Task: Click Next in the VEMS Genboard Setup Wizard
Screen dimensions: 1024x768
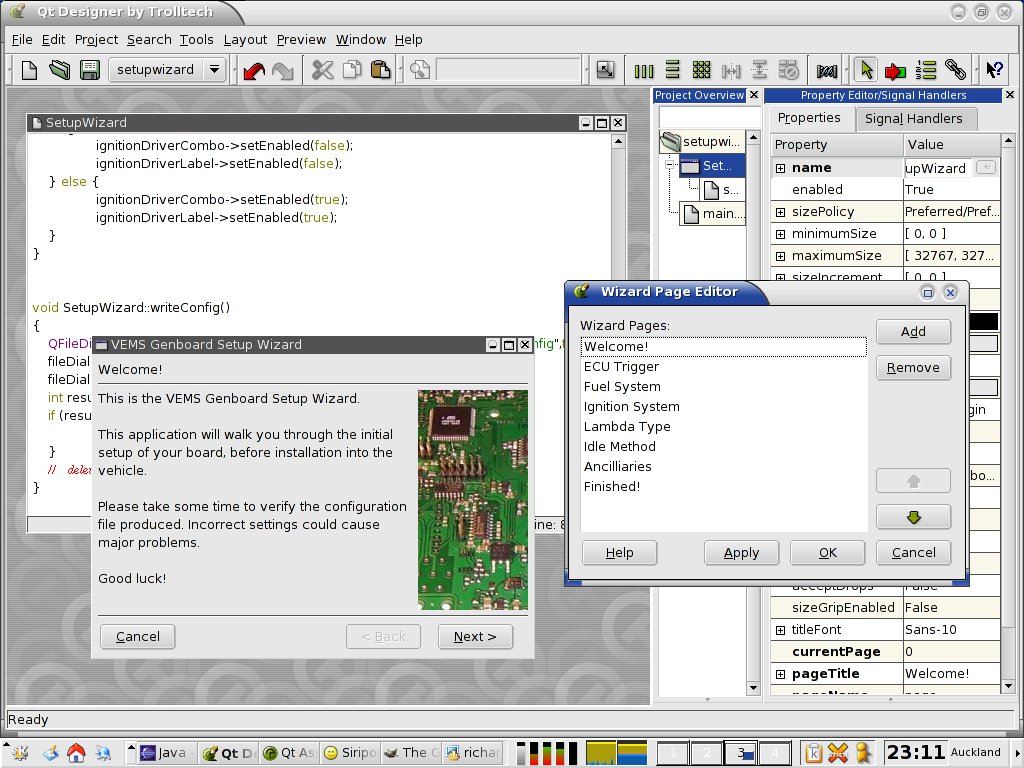Action: [475, 637]
